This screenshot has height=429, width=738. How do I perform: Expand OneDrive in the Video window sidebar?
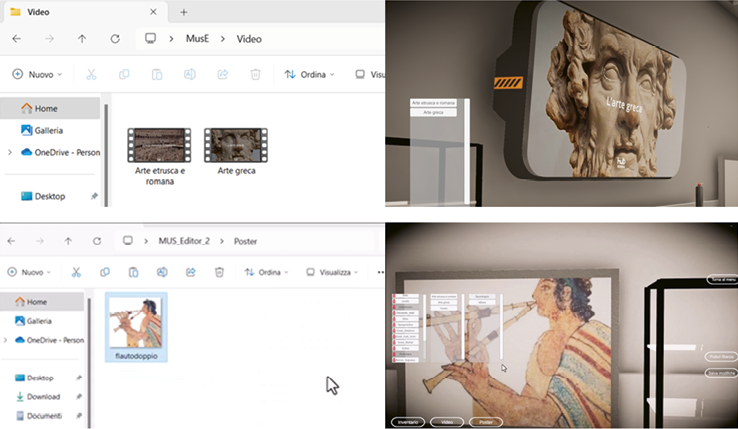pos(10,153)
